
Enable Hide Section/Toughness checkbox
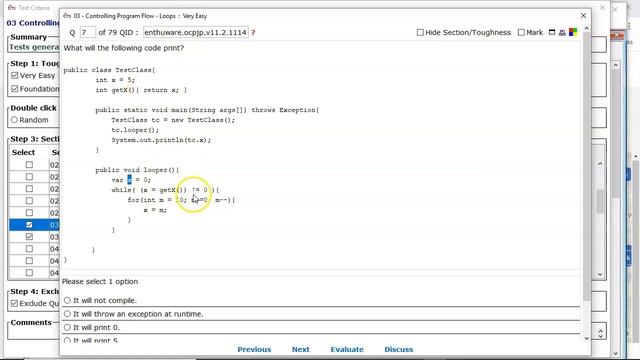[x=420, y=32]
